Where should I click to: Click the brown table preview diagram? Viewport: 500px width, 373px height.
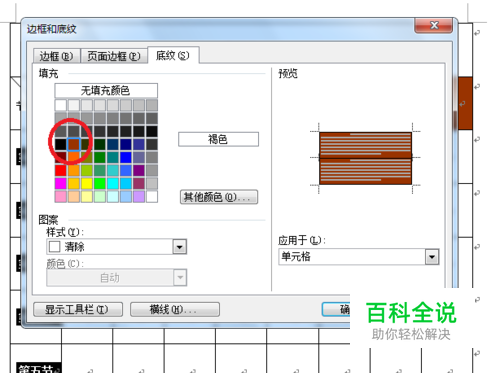tap(365, 158)
